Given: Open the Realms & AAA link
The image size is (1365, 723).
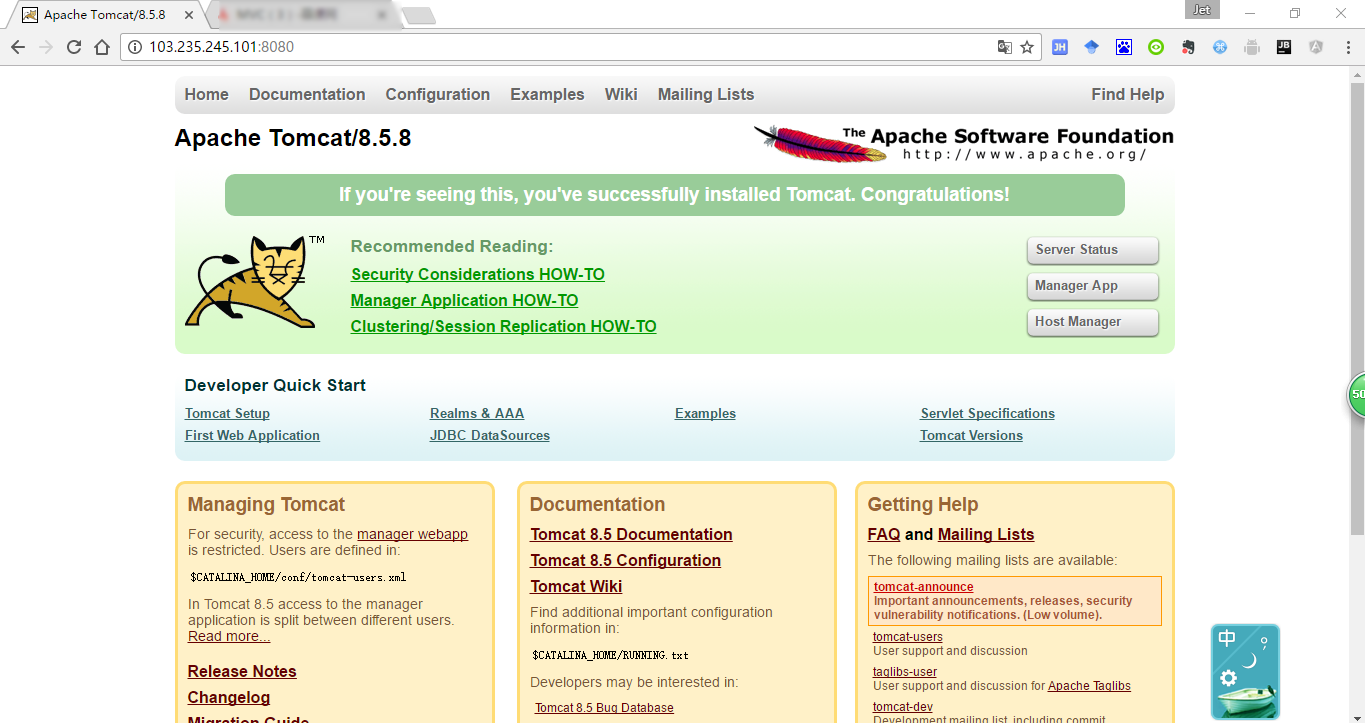Looking at the screenshot, I should click(477, 413).
